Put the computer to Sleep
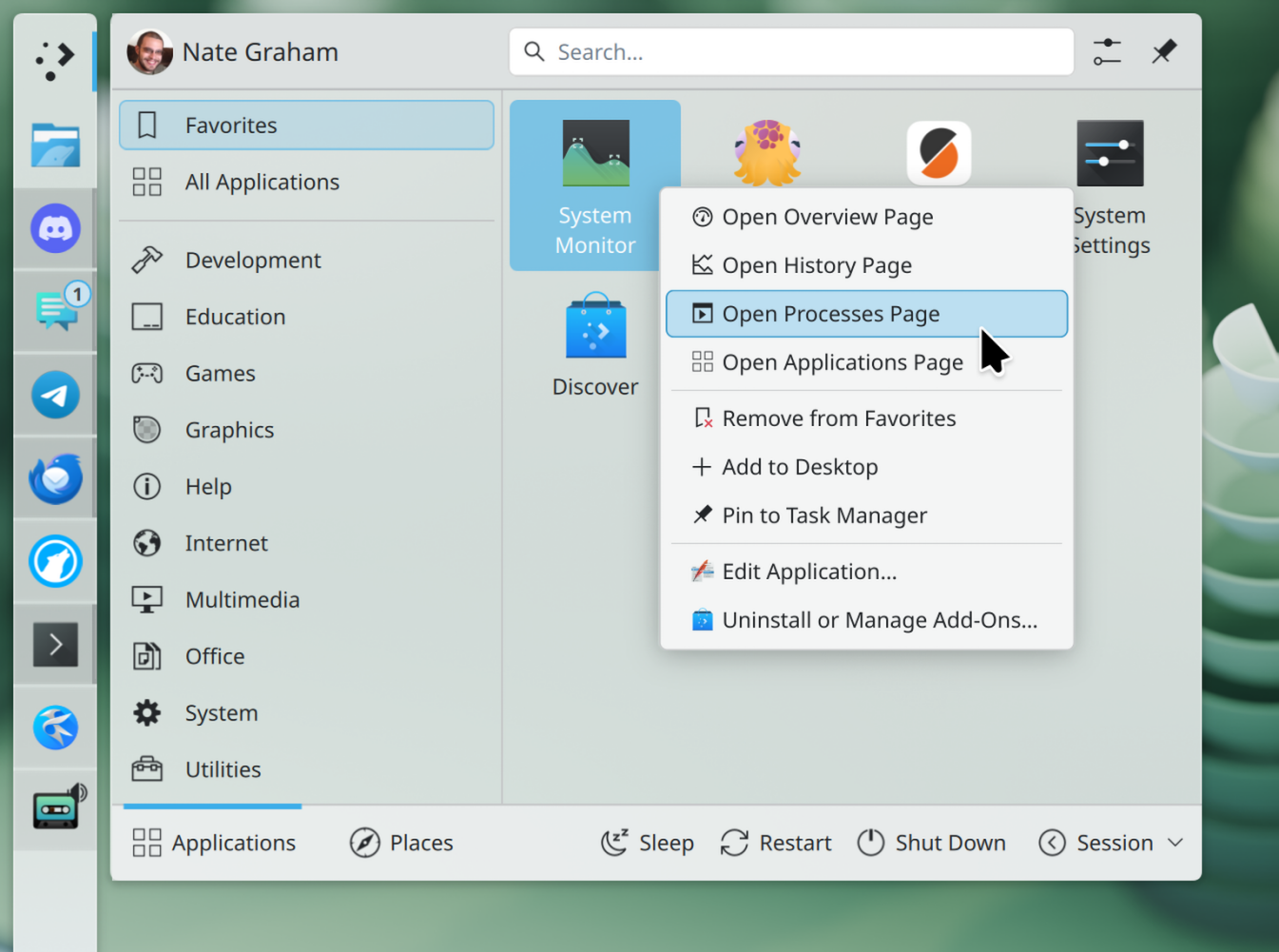 pos(648,843)
